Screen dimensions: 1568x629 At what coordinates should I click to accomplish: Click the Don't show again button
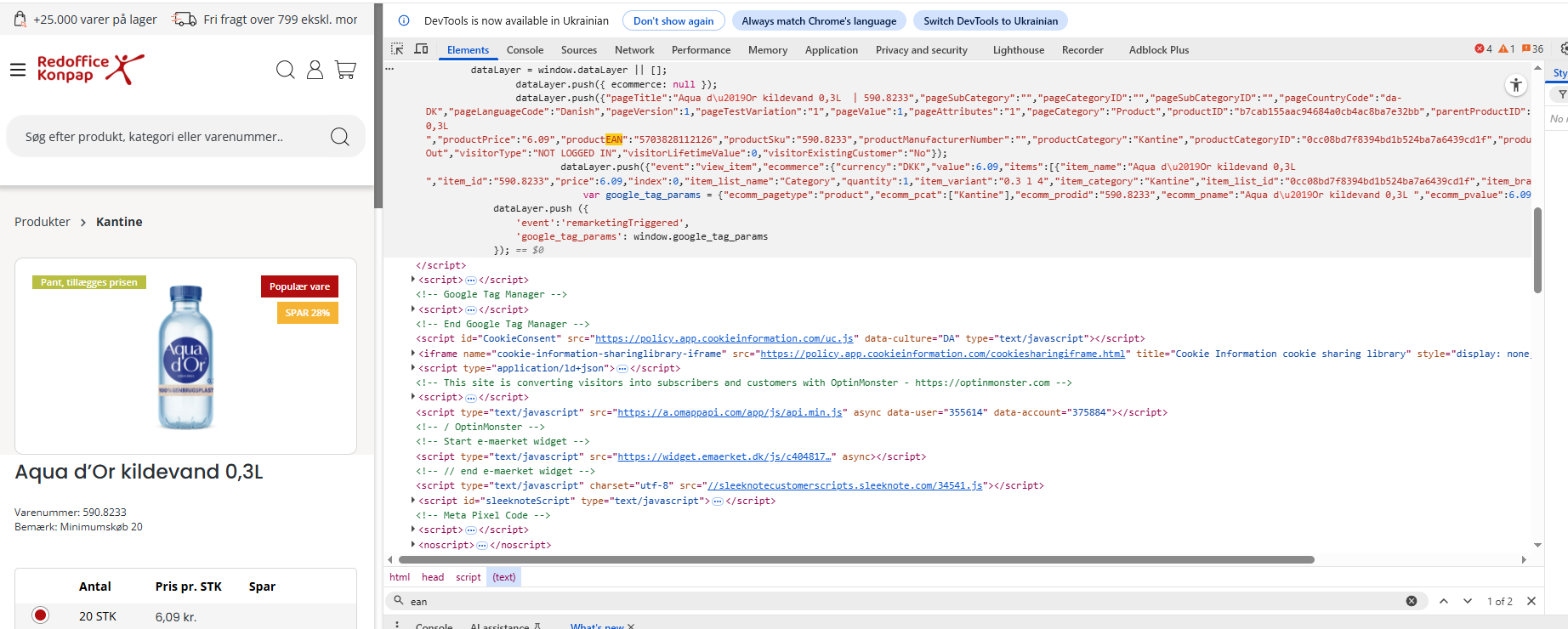coord(673,20)
